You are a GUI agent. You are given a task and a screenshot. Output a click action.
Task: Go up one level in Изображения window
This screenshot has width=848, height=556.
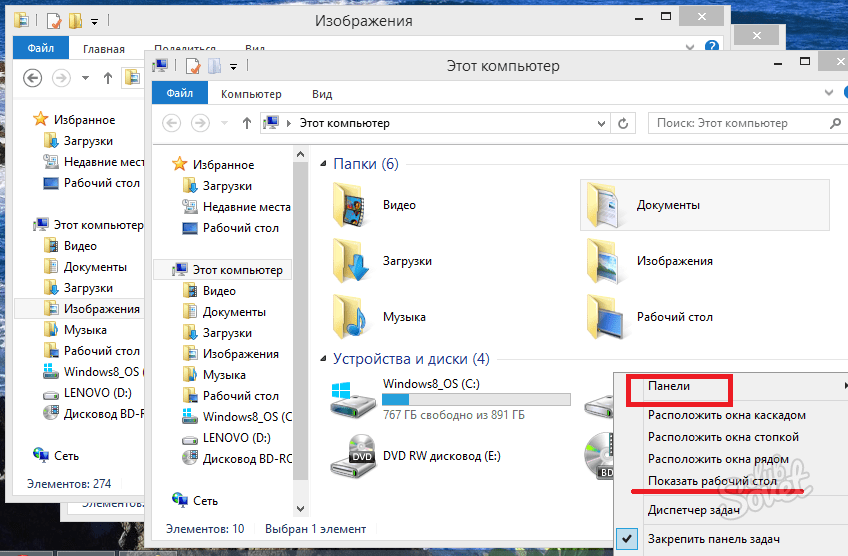tap(108, 78)
